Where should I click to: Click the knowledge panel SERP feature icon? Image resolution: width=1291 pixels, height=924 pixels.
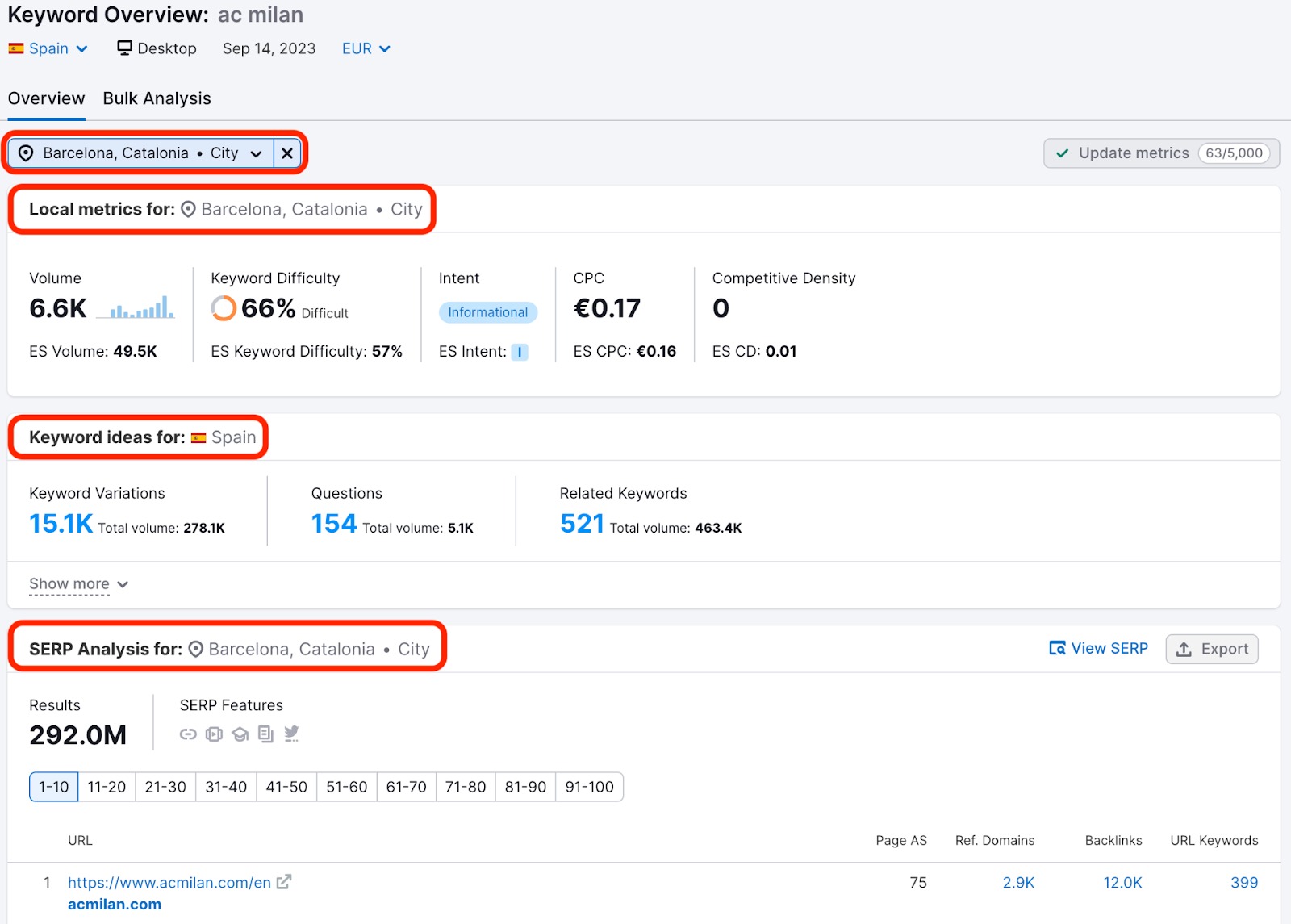pos(240,734)
